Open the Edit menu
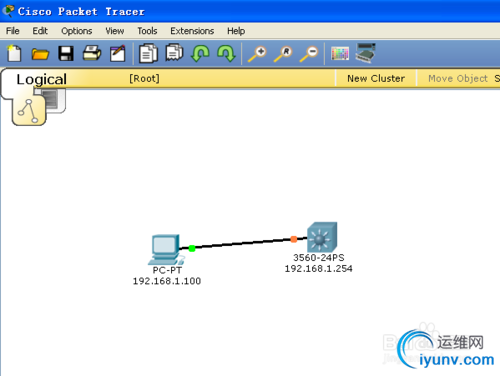 tap(40, 31)
